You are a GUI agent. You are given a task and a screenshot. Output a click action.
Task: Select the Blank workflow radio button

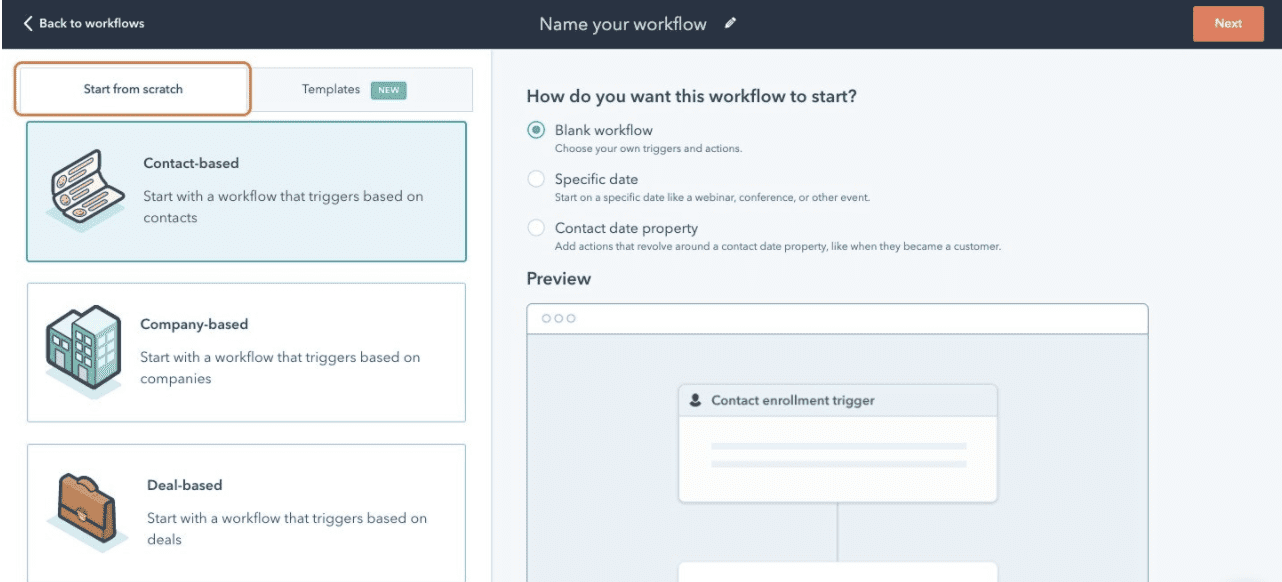click(x=537, y=130)
